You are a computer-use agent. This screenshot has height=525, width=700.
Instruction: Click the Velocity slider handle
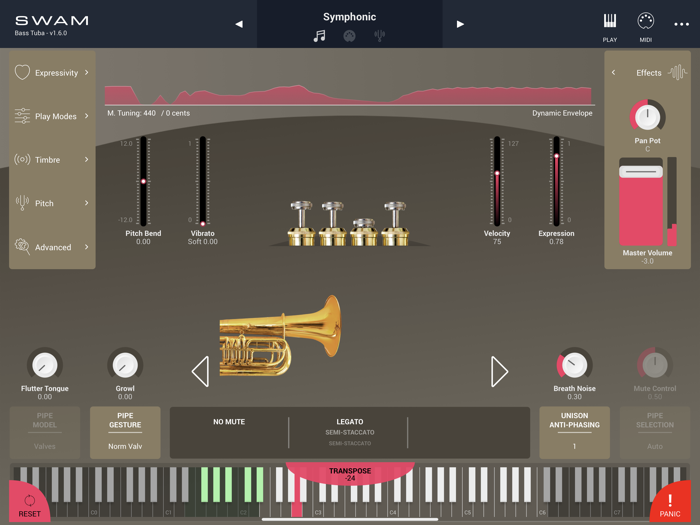click(497, 173)
